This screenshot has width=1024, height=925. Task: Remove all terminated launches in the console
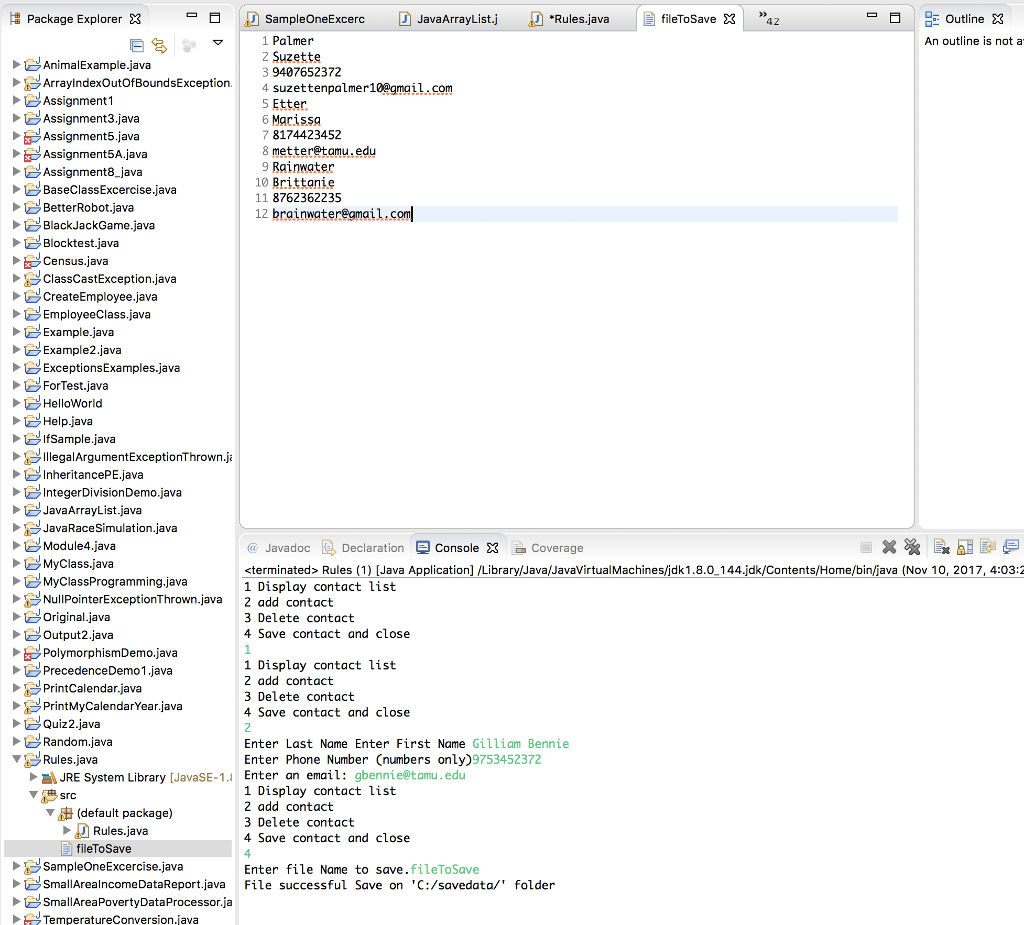pyautogui.click(x=912, y=547)
